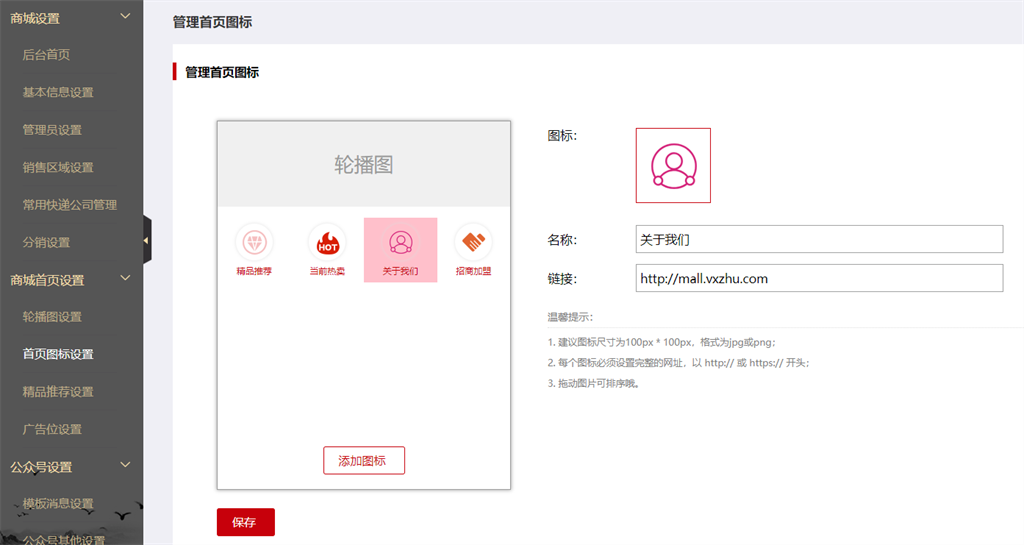Screen dimensions: 1024x545
Task: Select the 招商加盟 handshake icon
Action: (x=473, y=242)
